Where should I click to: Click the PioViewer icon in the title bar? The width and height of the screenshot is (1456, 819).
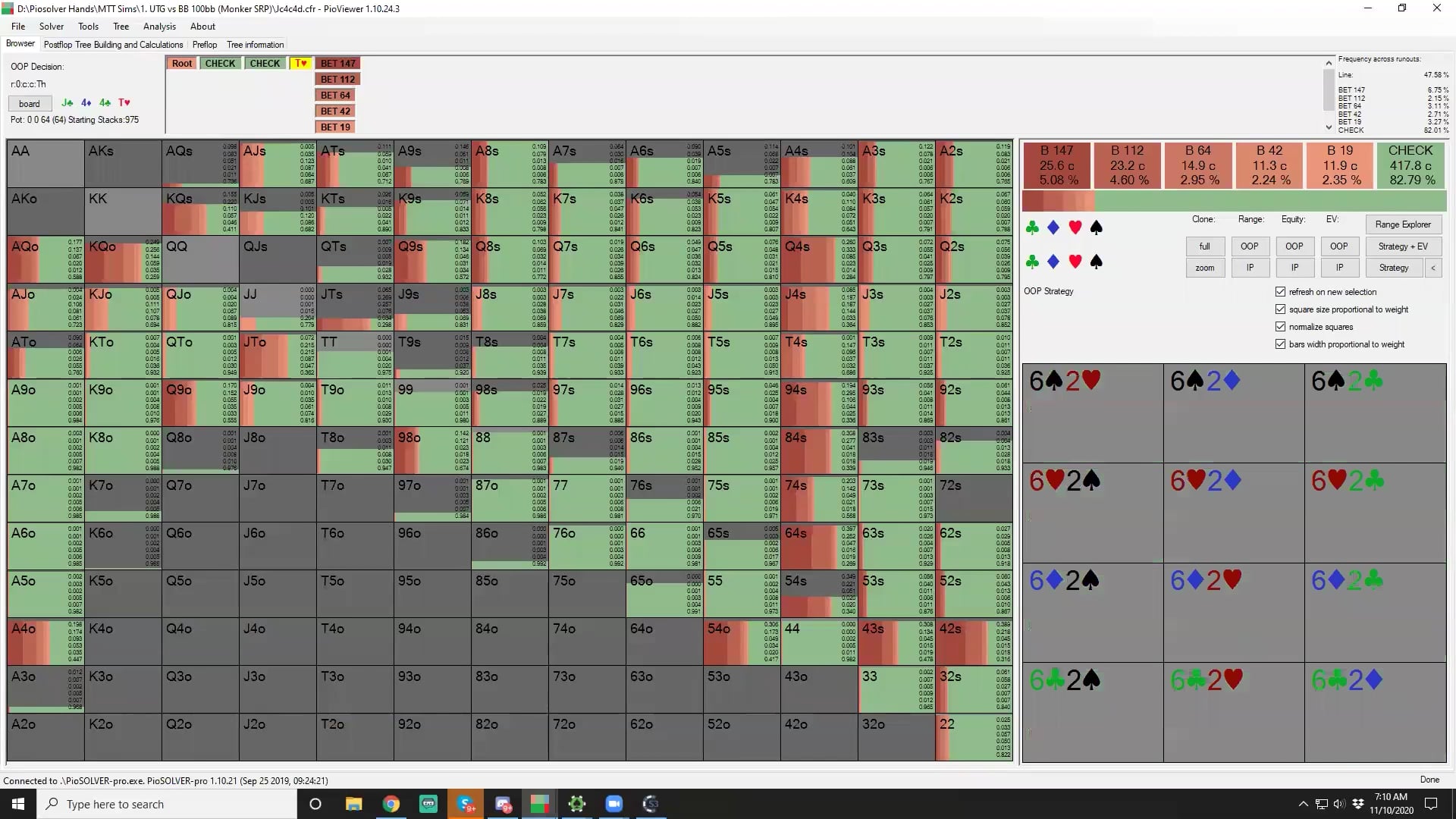8,8
